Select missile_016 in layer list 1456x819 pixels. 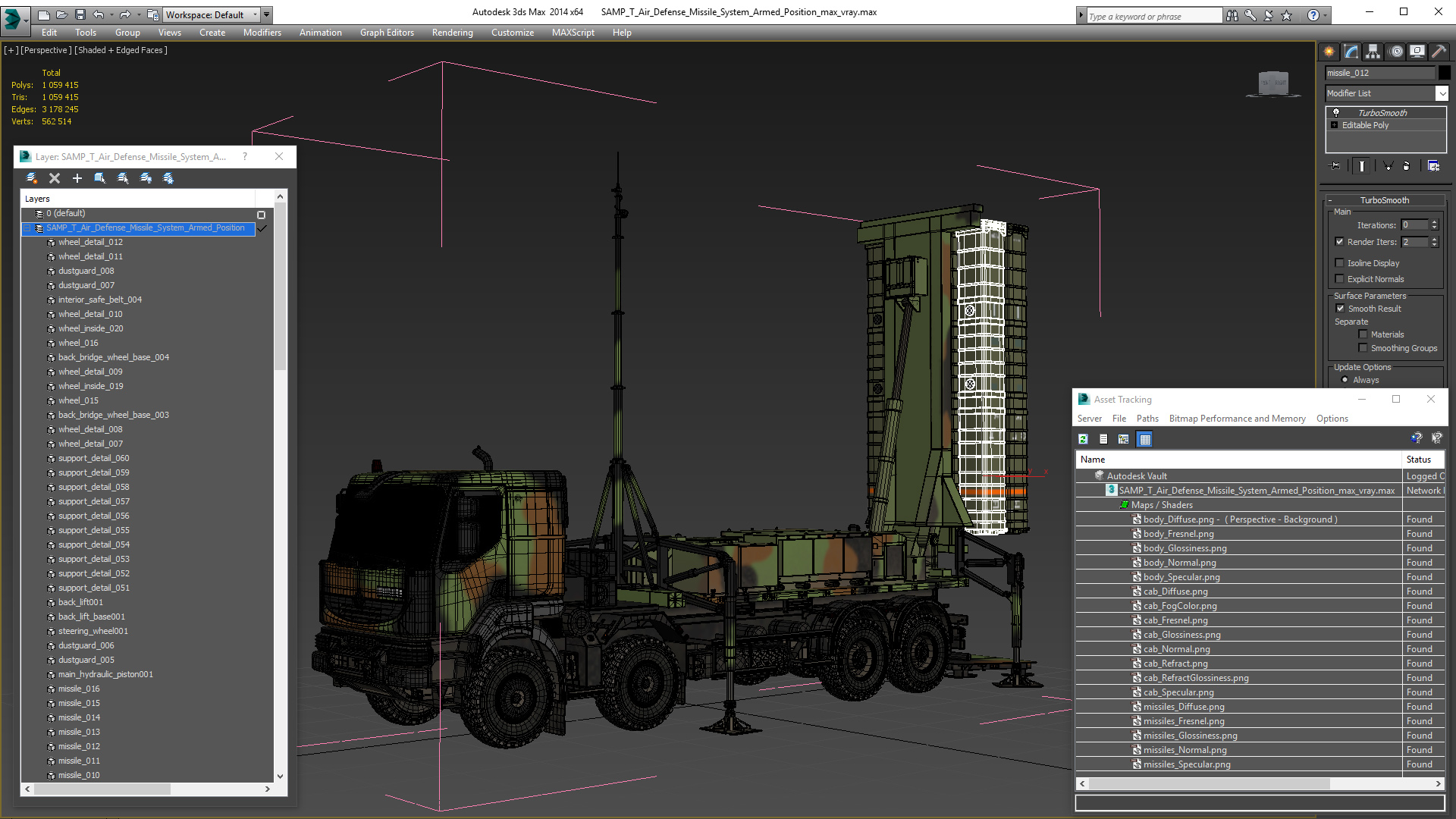point(79,689)
